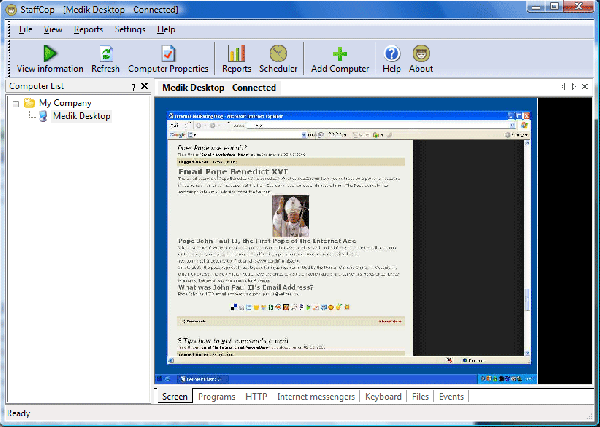Open the Events tab
The width and height of the screenshot is (600, 427).
tap(451, 397)
